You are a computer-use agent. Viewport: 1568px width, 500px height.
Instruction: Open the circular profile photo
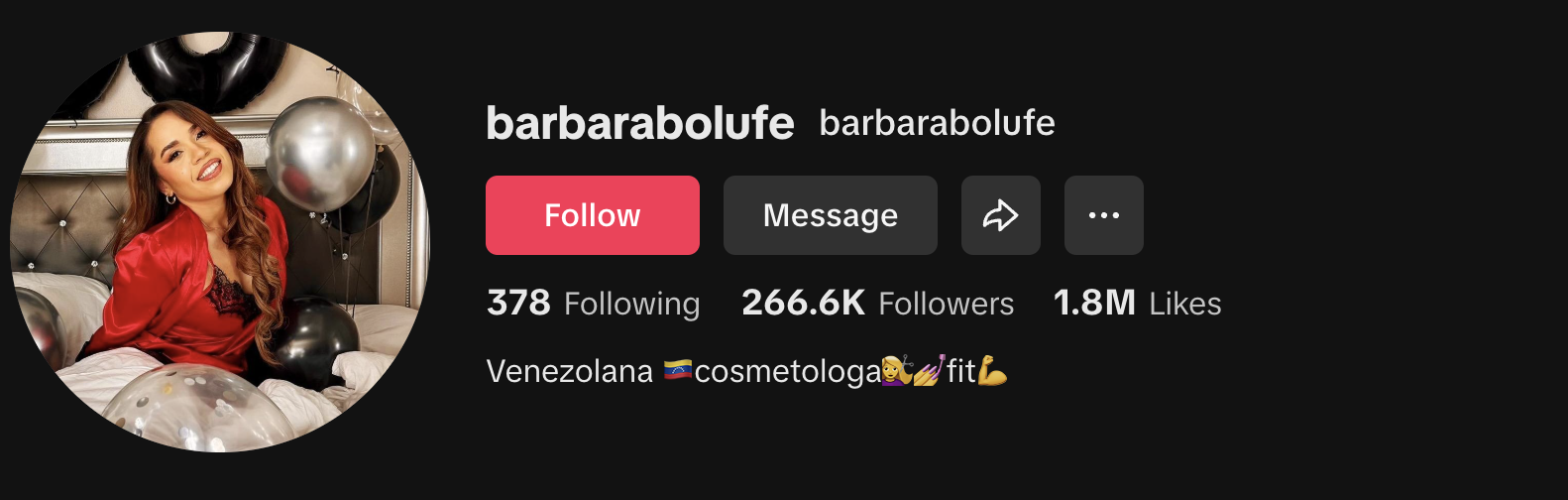220,242
